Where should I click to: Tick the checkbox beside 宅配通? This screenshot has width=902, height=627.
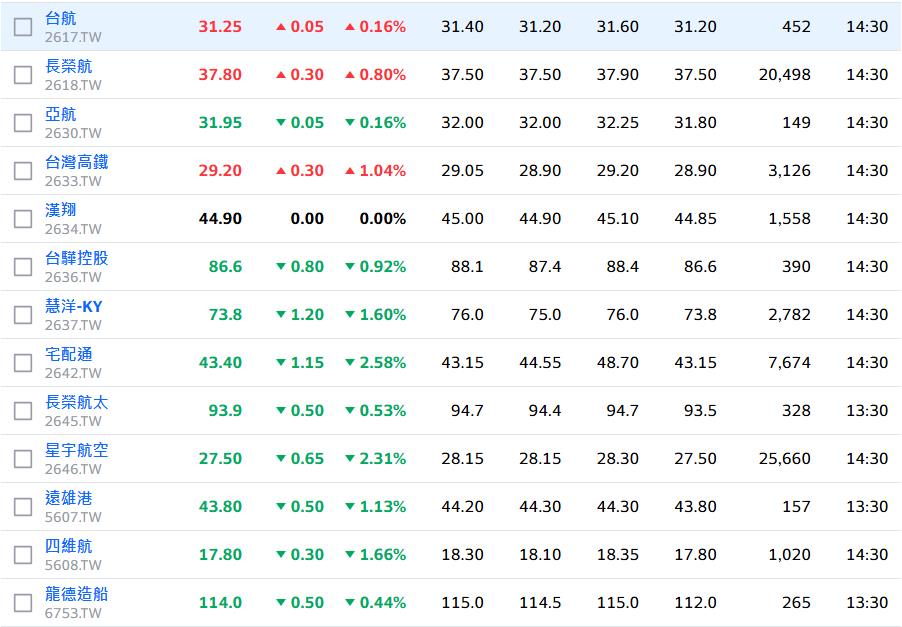point(23,363)
